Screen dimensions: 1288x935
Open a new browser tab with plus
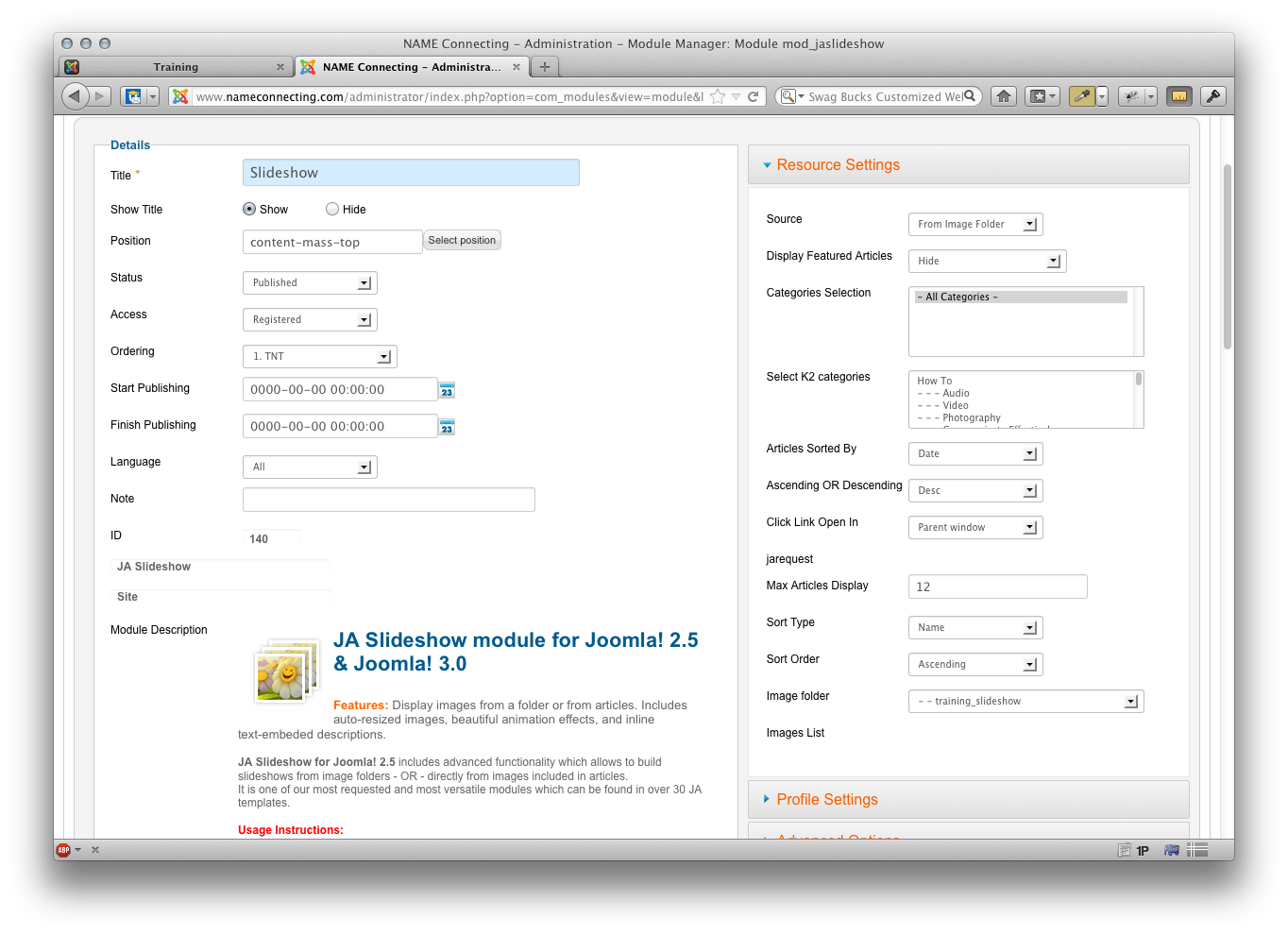tap(545, 67)
